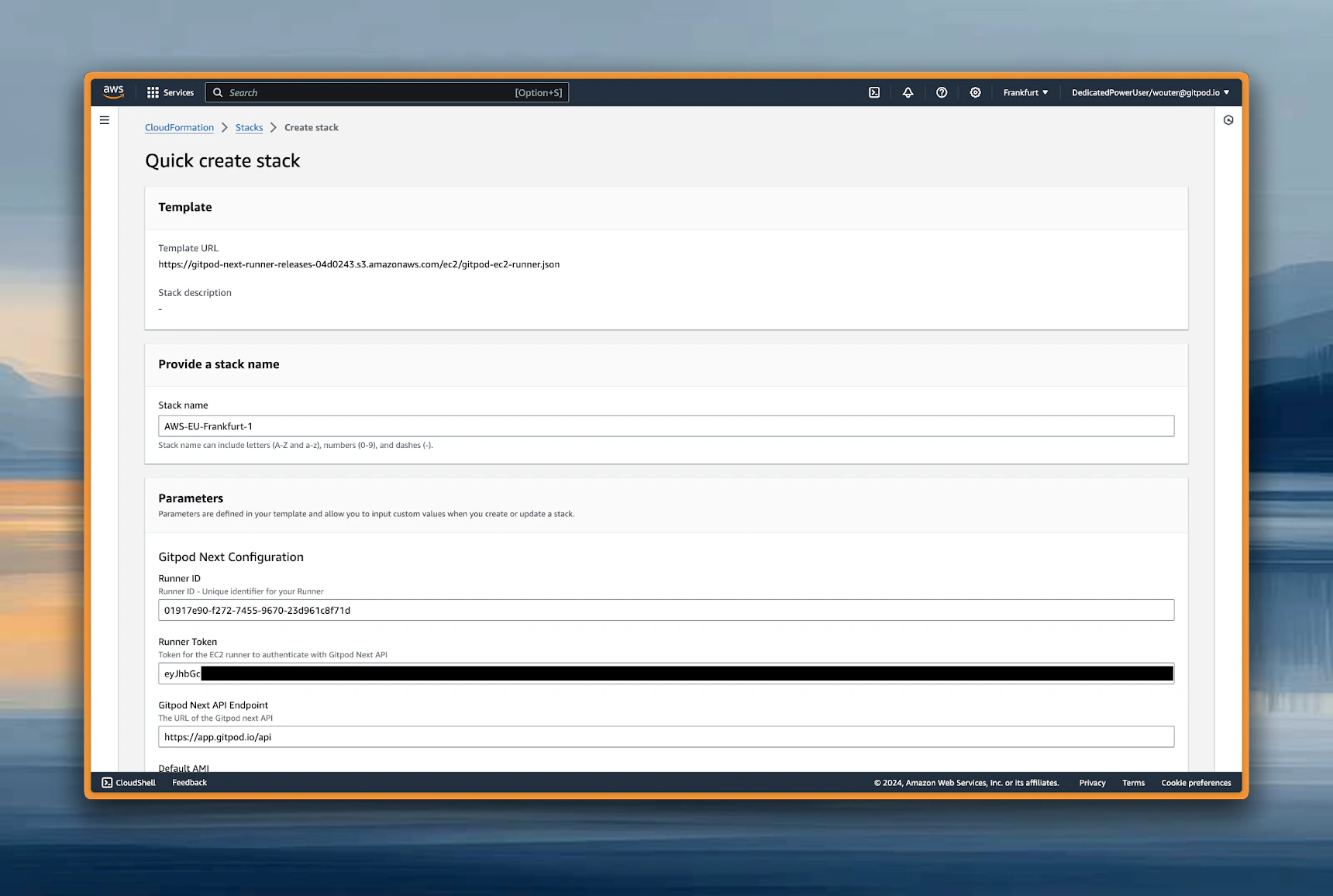Open the notifications bell

[x=908, y=92]
